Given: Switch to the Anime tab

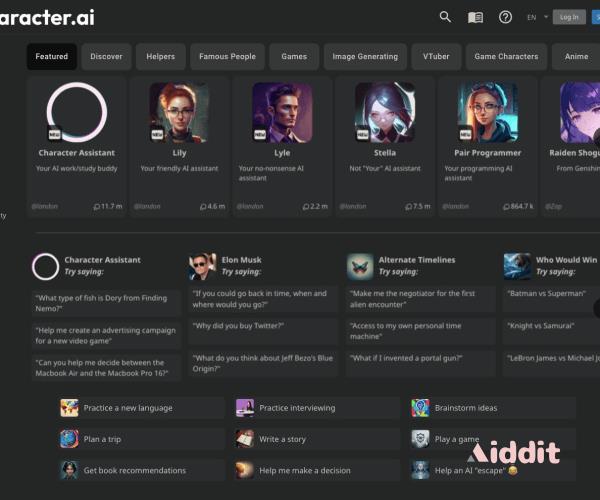Looking at the screenshot, I should coord(576,57).
